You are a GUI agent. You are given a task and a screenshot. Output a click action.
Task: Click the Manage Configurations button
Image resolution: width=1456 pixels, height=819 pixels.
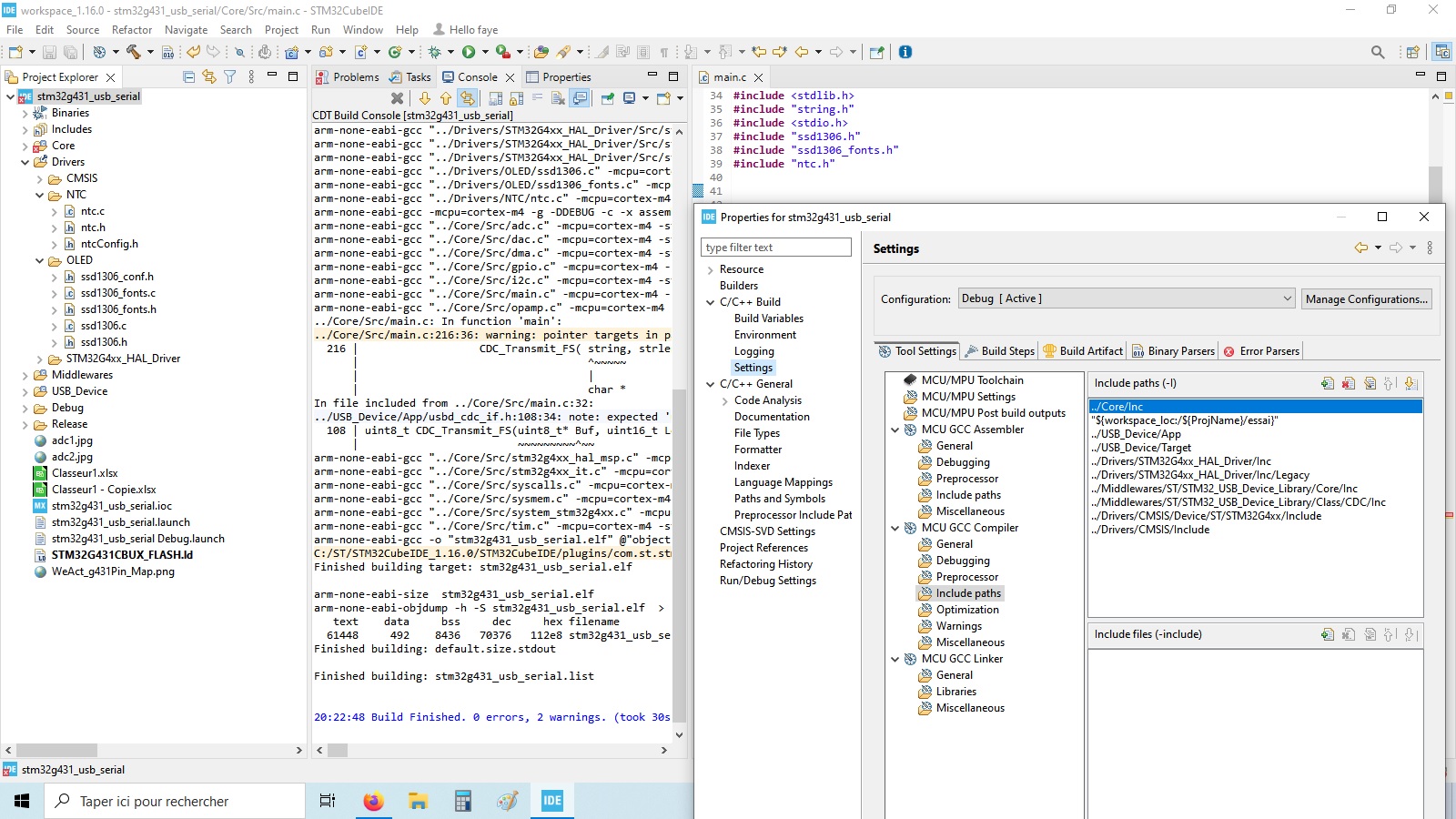(1366, 298)
